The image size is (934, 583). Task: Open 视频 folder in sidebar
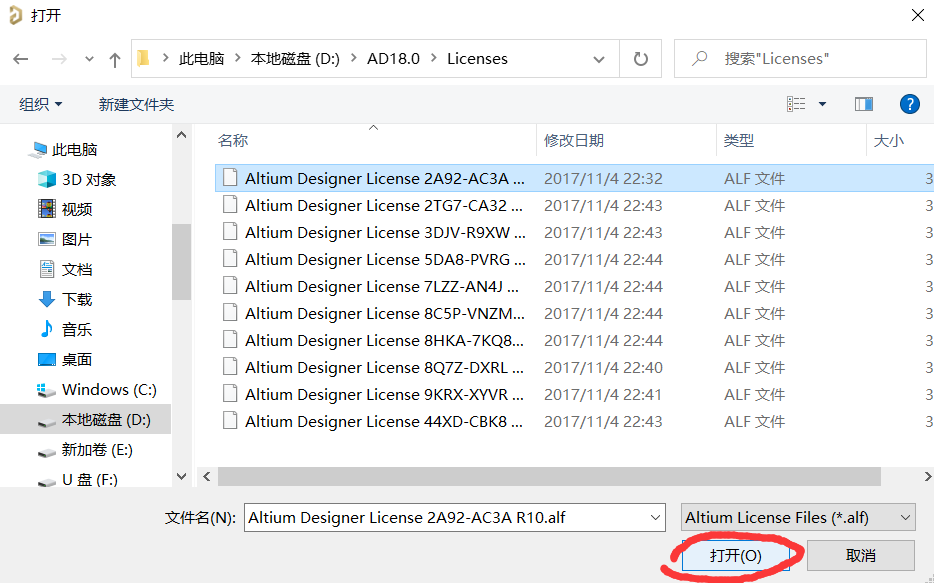(x=77, y=209)
